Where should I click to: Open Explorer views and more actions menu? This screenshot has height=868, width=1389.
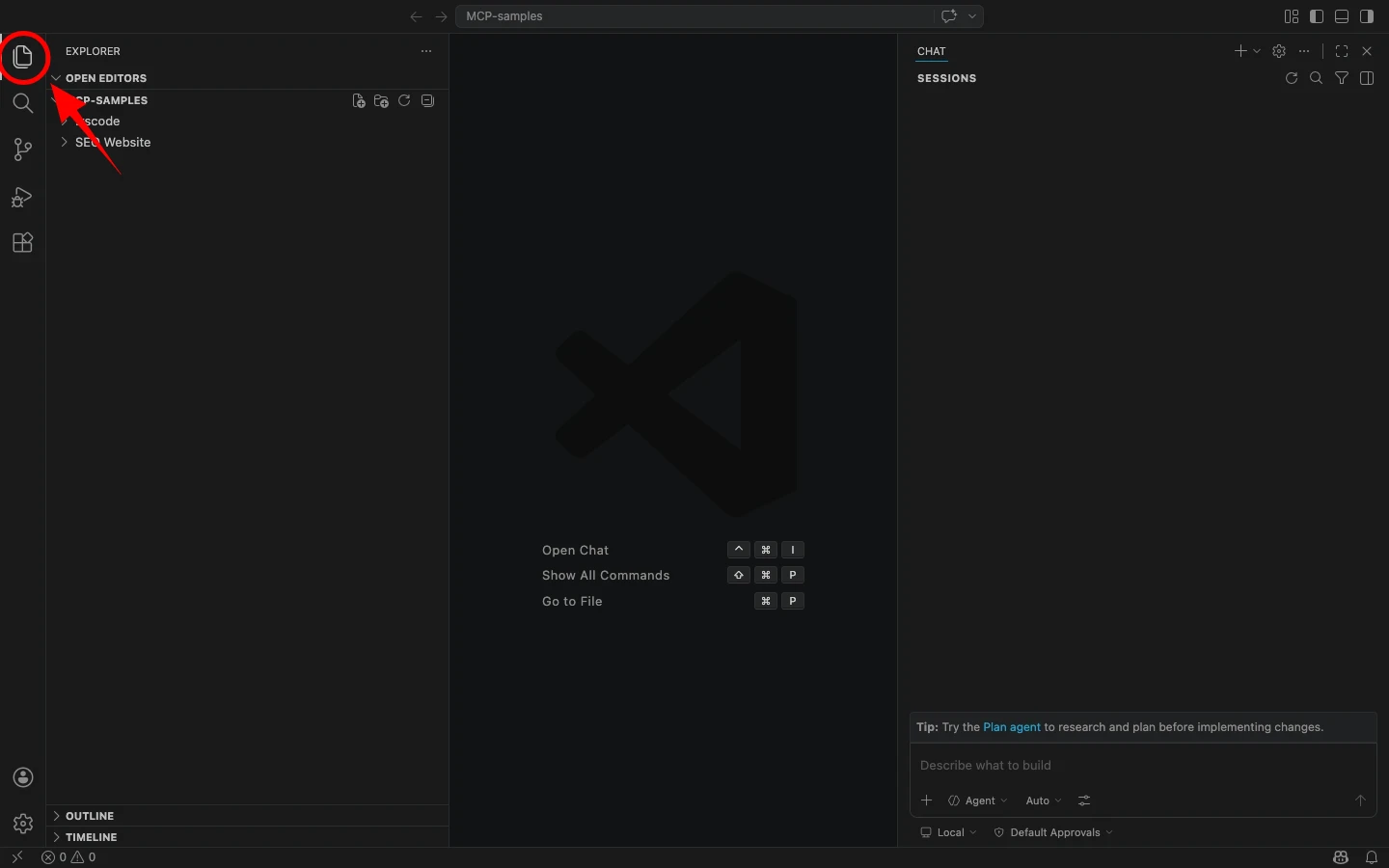click(426, 51)
